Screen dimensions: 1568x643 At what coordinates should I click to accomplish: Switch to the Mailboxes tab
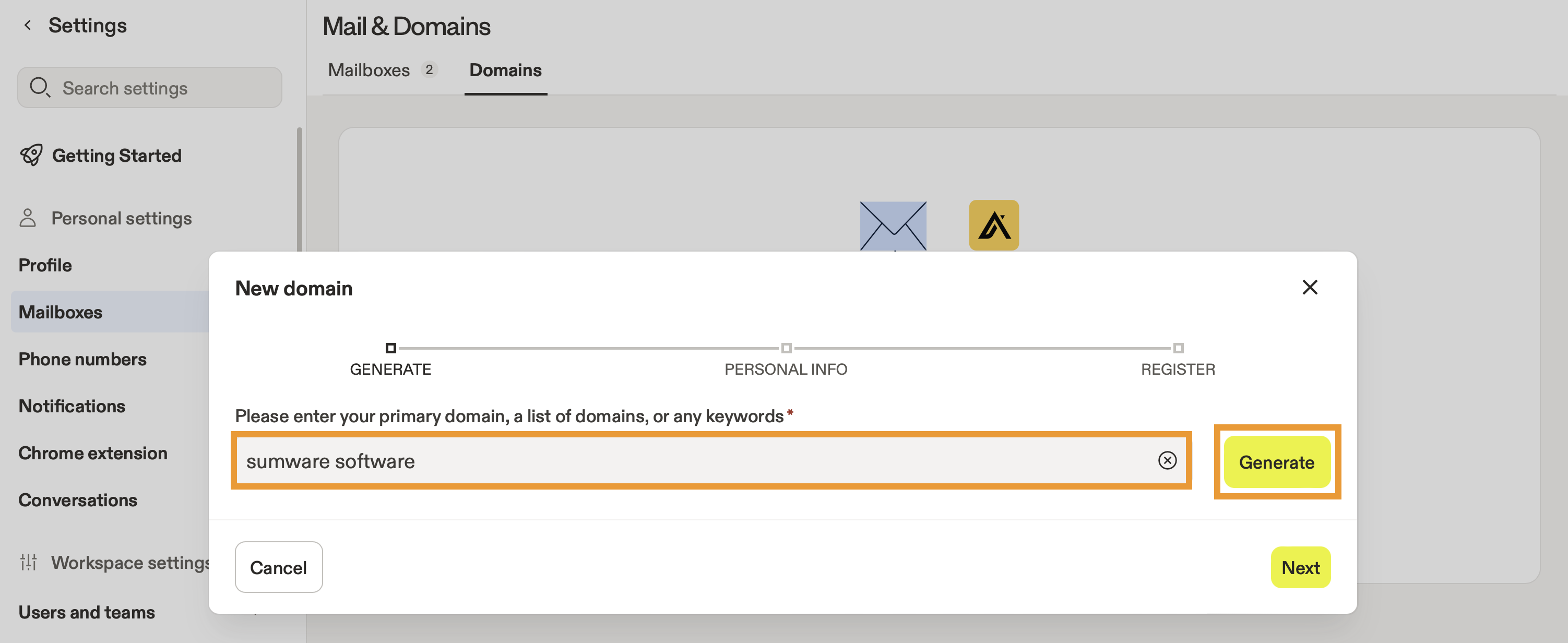pos(369,70)
